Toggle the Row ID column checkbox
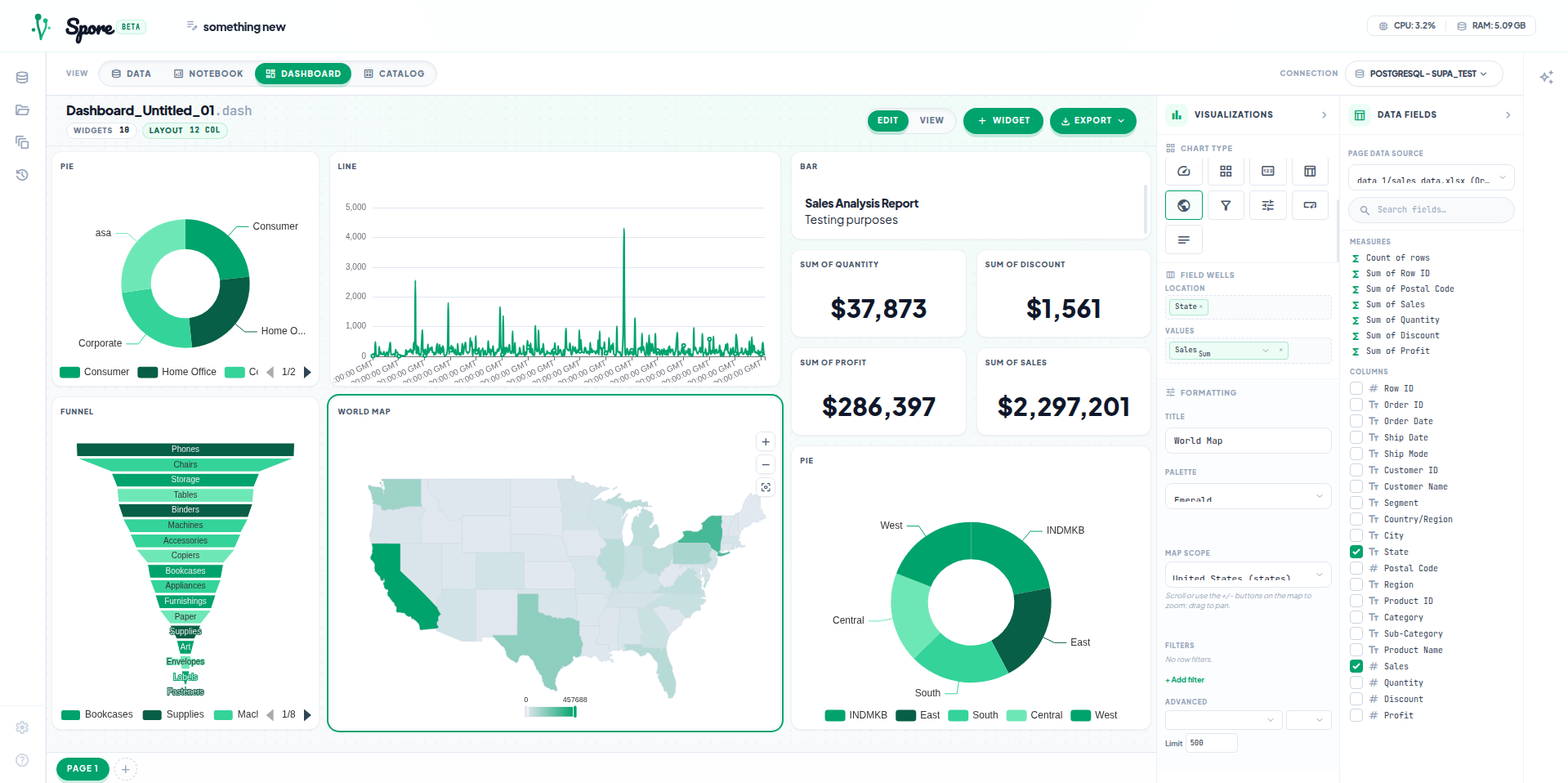The height and width of the screenshot is (783, 1568). click(x=1356, y=388)
